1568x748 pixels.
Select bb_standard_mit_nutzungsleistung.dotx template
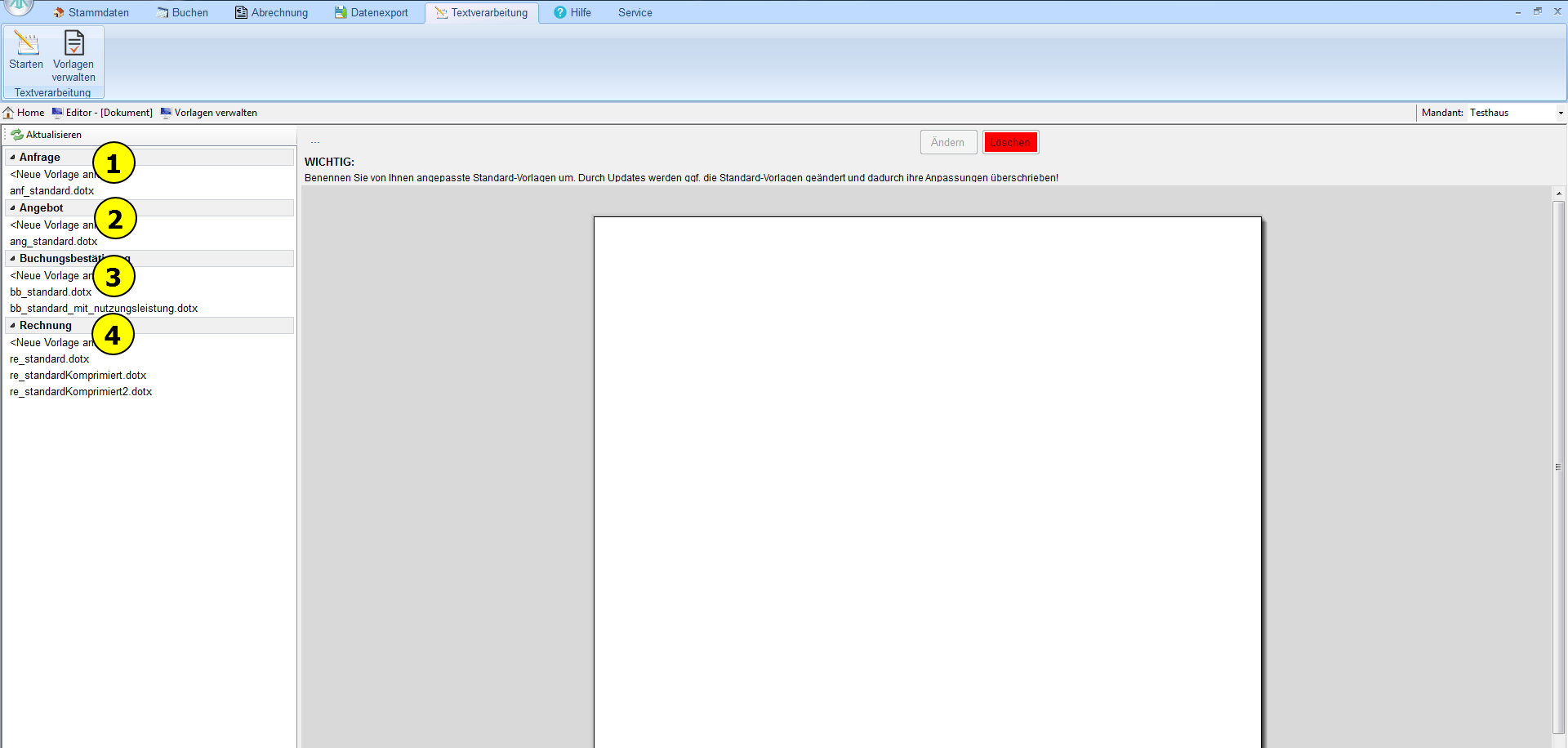(104, 309)
